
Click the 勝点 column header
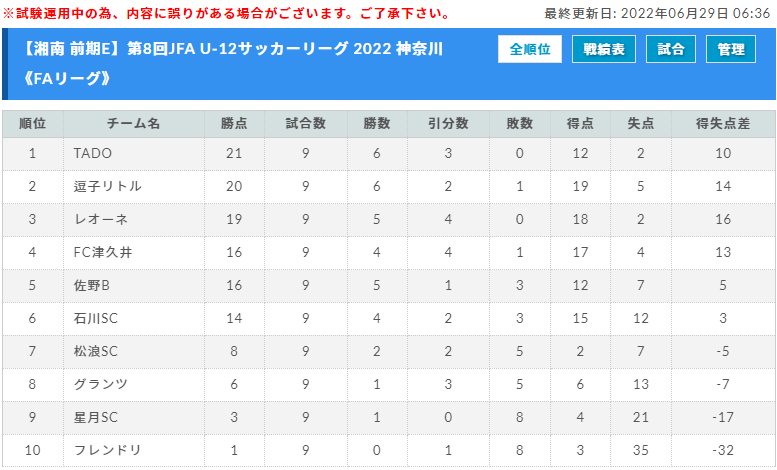coord(234,123)
